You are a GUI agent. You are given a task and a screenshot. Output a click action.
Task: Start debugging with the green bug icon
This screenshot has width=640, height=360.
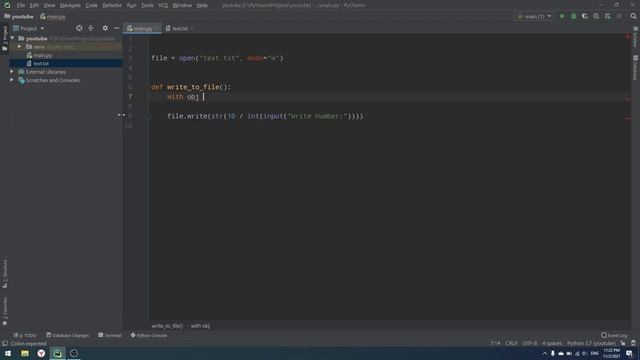coord(573,16)
